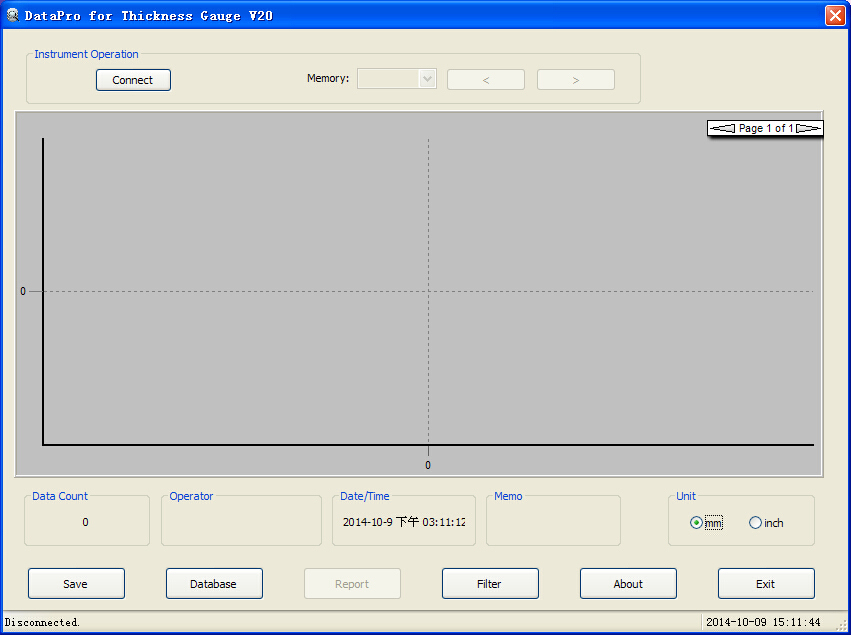Click the Data Count value 0

tap(85, 522)
